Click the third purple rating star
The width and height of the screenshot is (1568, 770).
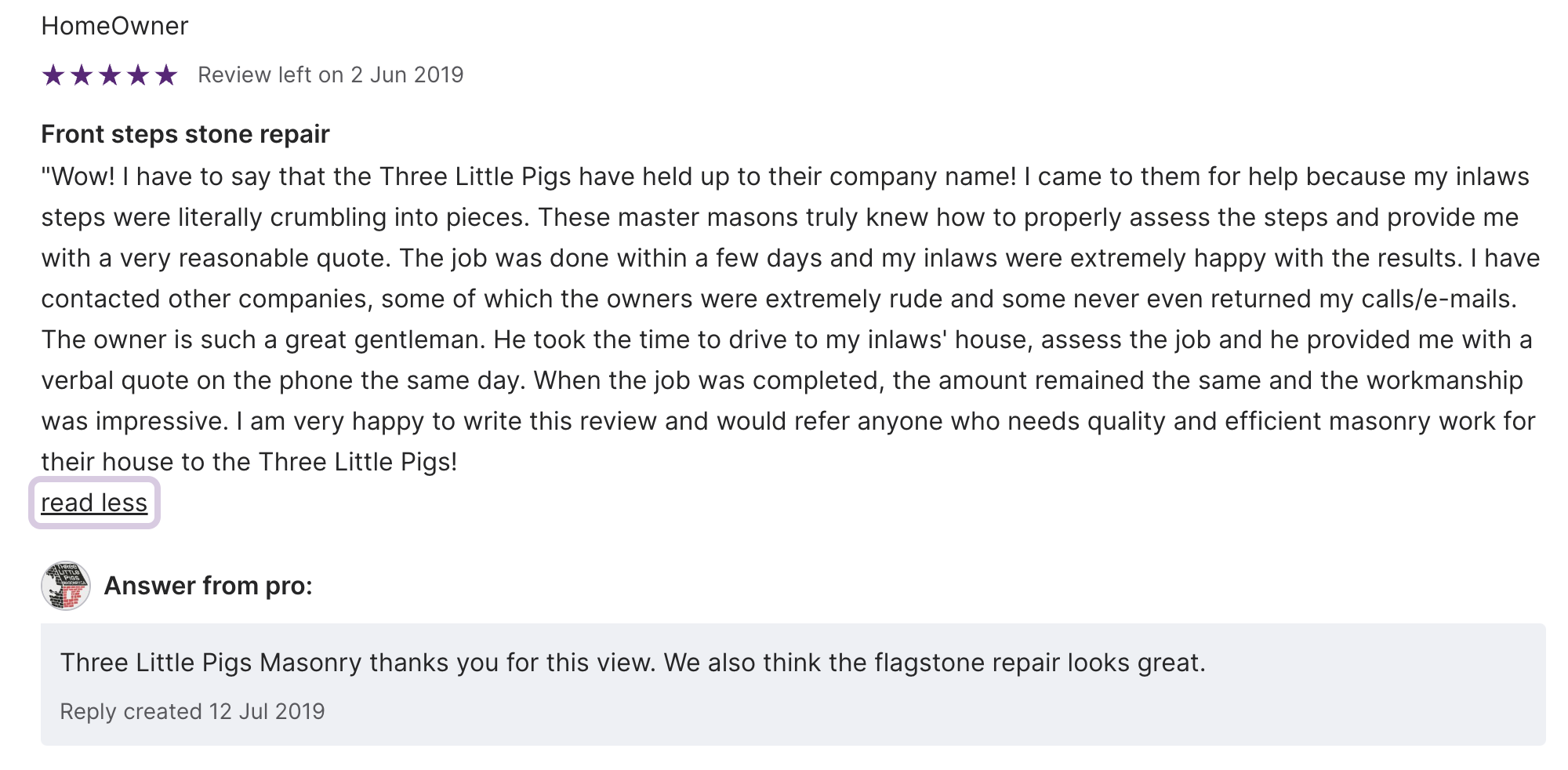[110, 75]
